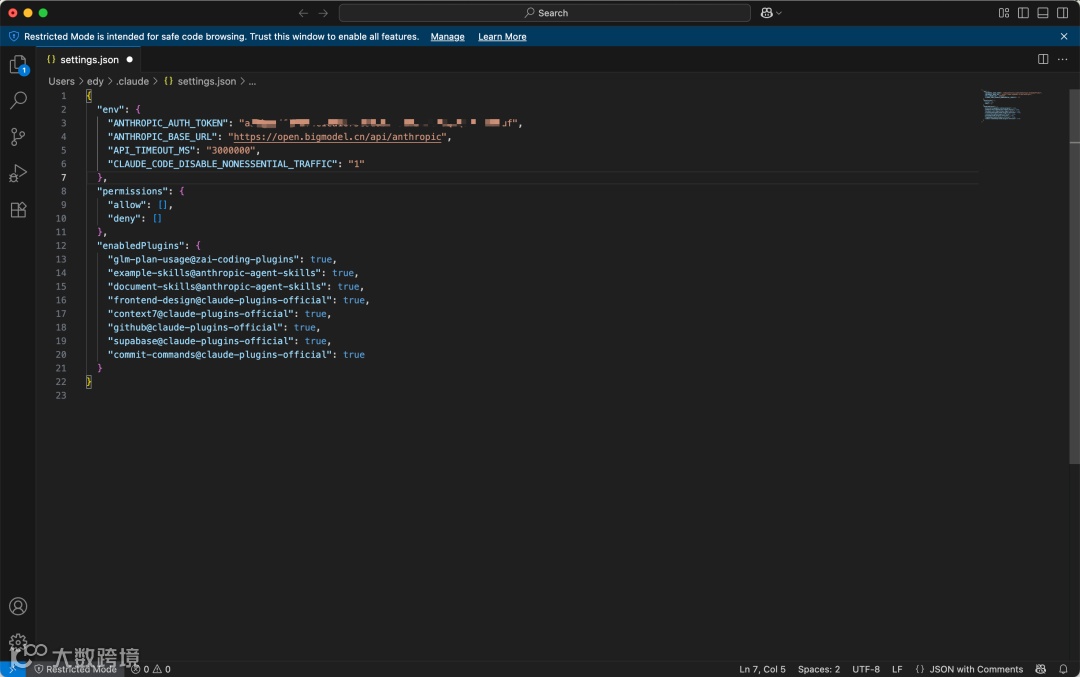Go back with the left arrow
Screen dimensions: 1080x677
pyautogui.click(x=303, y=13)
